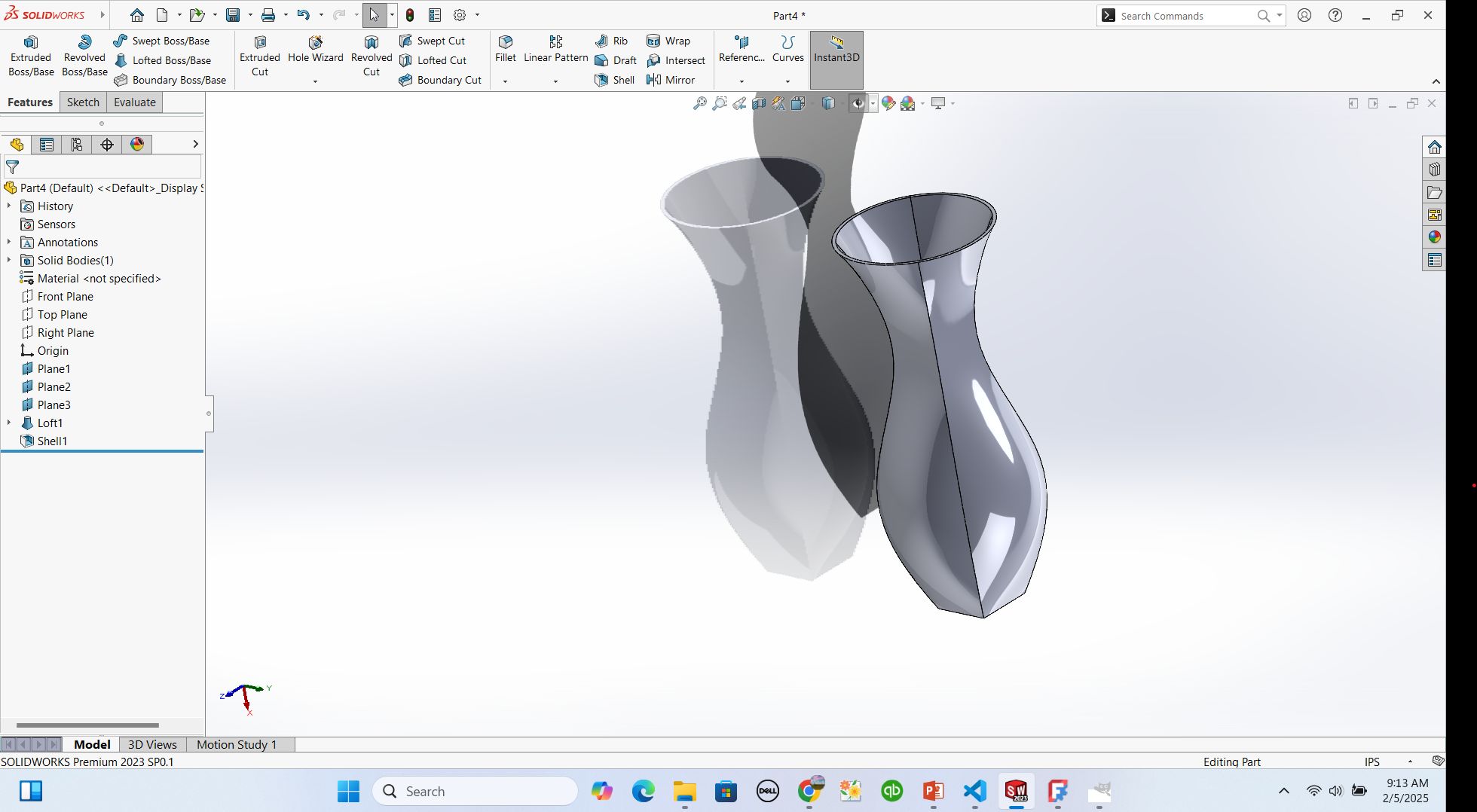1477x812 pixels.
Task: Choose the Boundary Cut feature
Action: coord(440,80)
